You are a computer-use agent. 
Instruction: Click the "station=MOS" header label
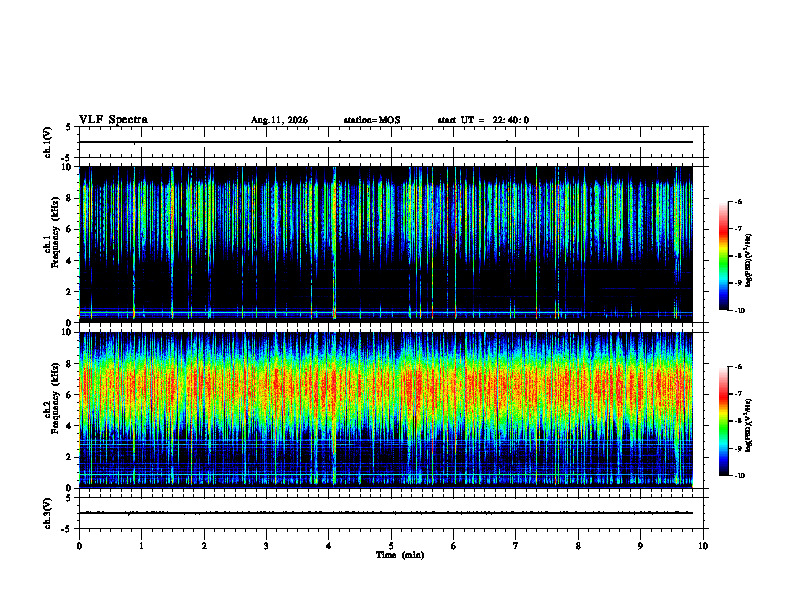tap(372, 120)
